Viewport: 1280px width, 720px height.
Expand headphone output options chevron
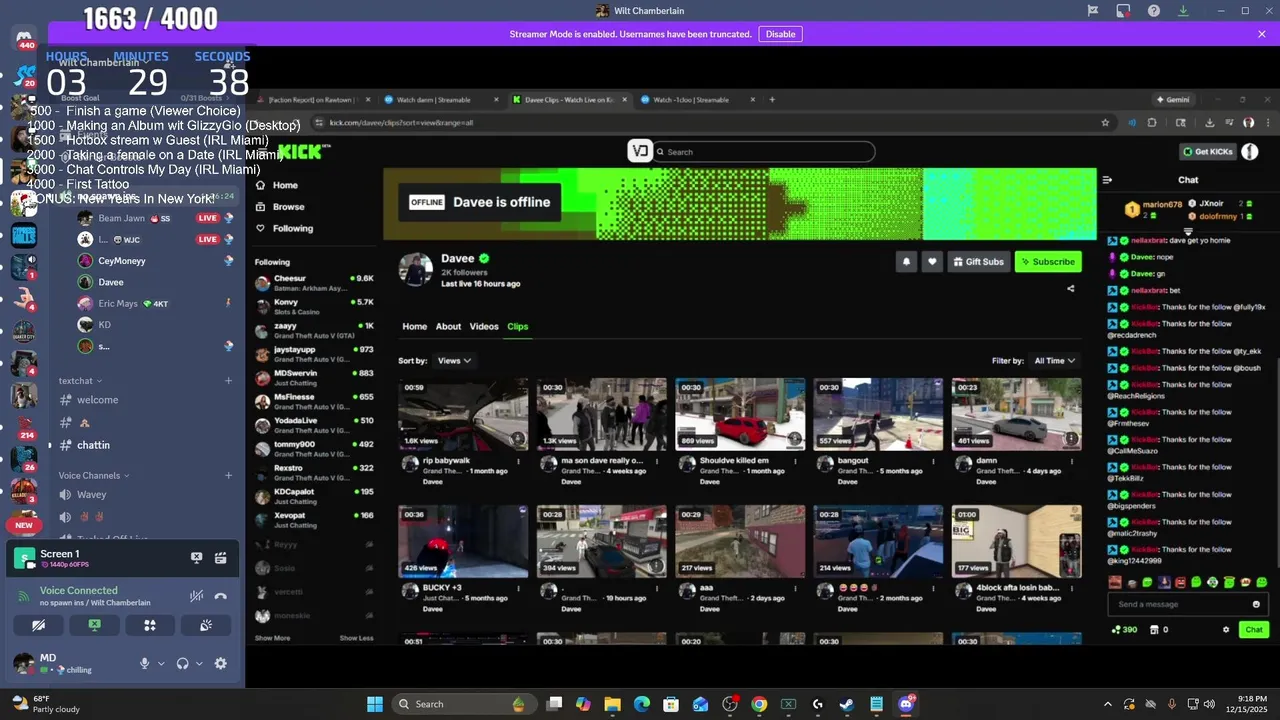click(199, 664)
